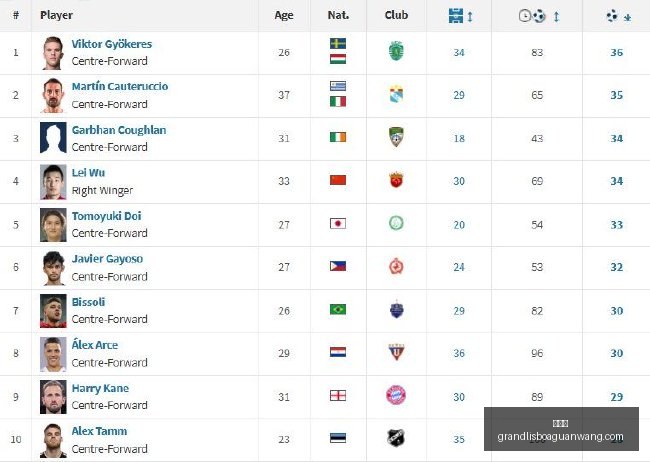This screenshot has width=650, height=462.
Task: Sort by goals scored column icon
Action: (x=618, y=17)
